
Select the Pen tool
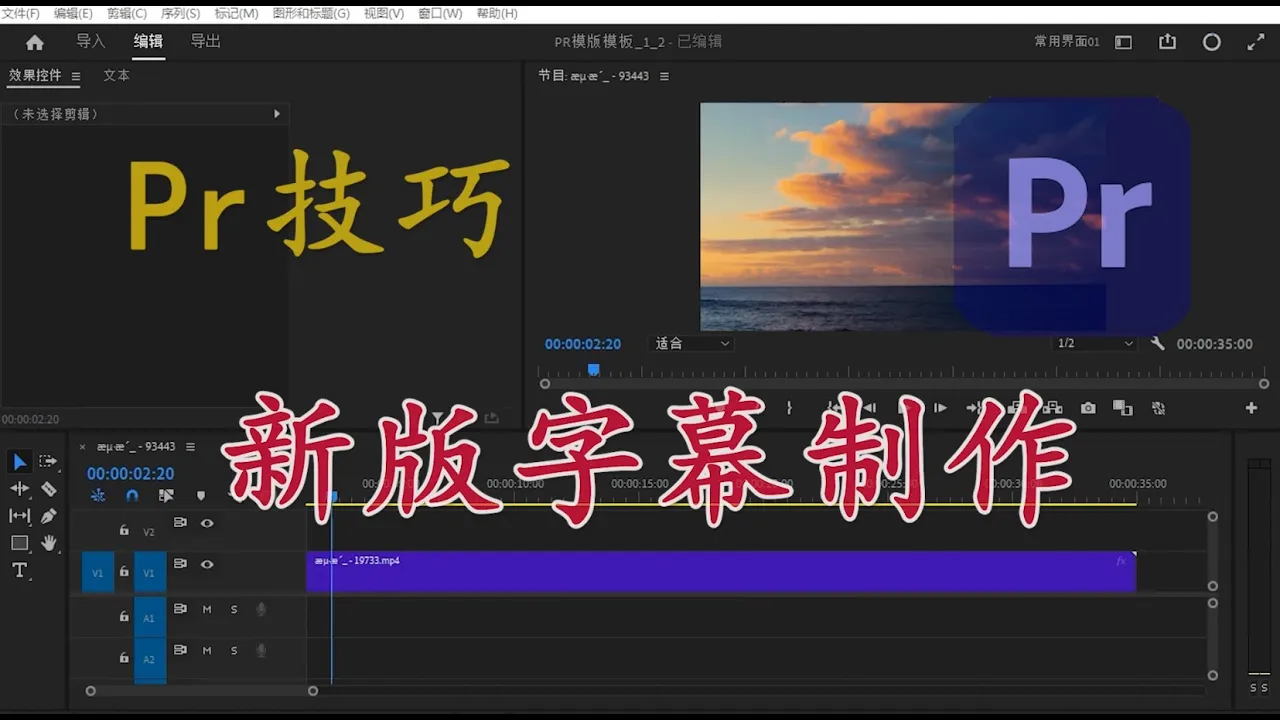48,516
